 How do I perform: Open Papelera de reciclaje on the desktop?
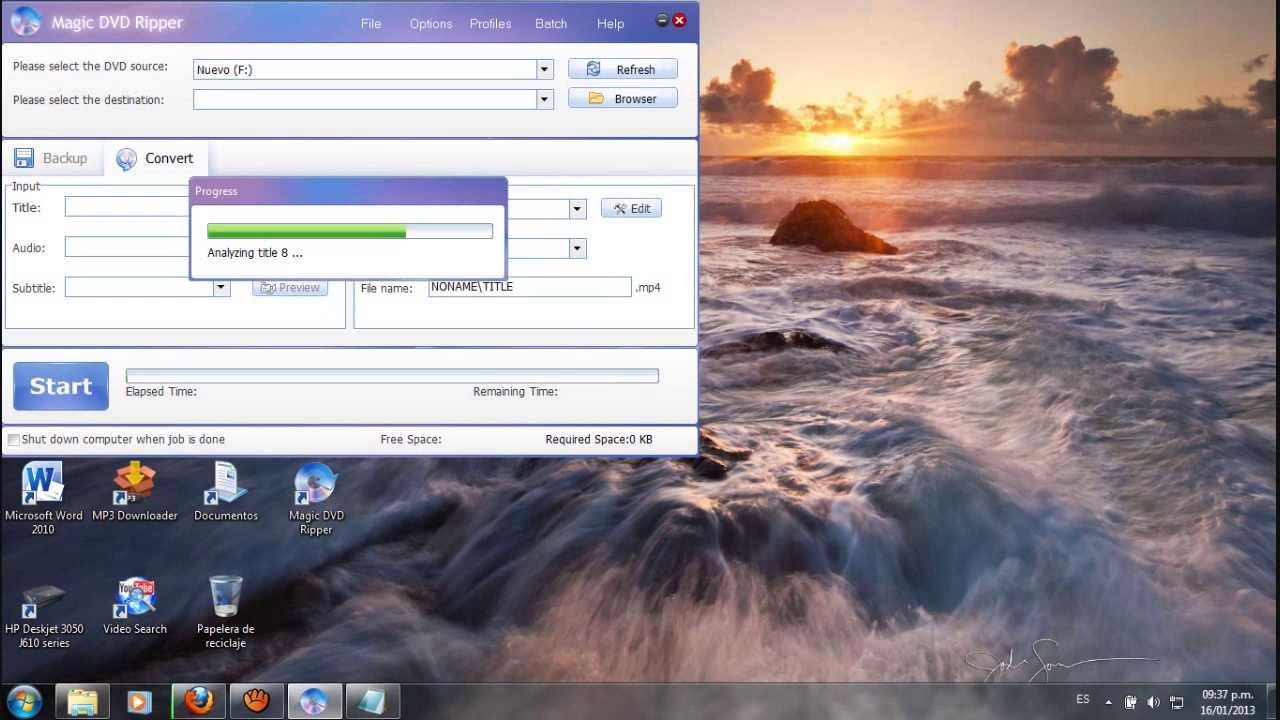pyautogui.click(x=226, y=612)
